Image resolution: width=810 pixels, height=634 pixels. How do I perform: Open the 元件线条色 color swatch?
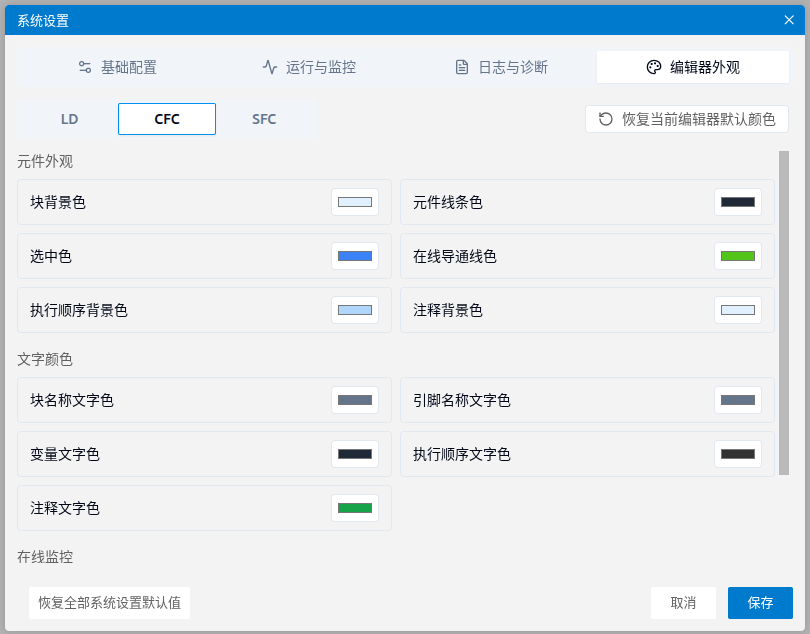pyautogui.click(x=738, y=202)
